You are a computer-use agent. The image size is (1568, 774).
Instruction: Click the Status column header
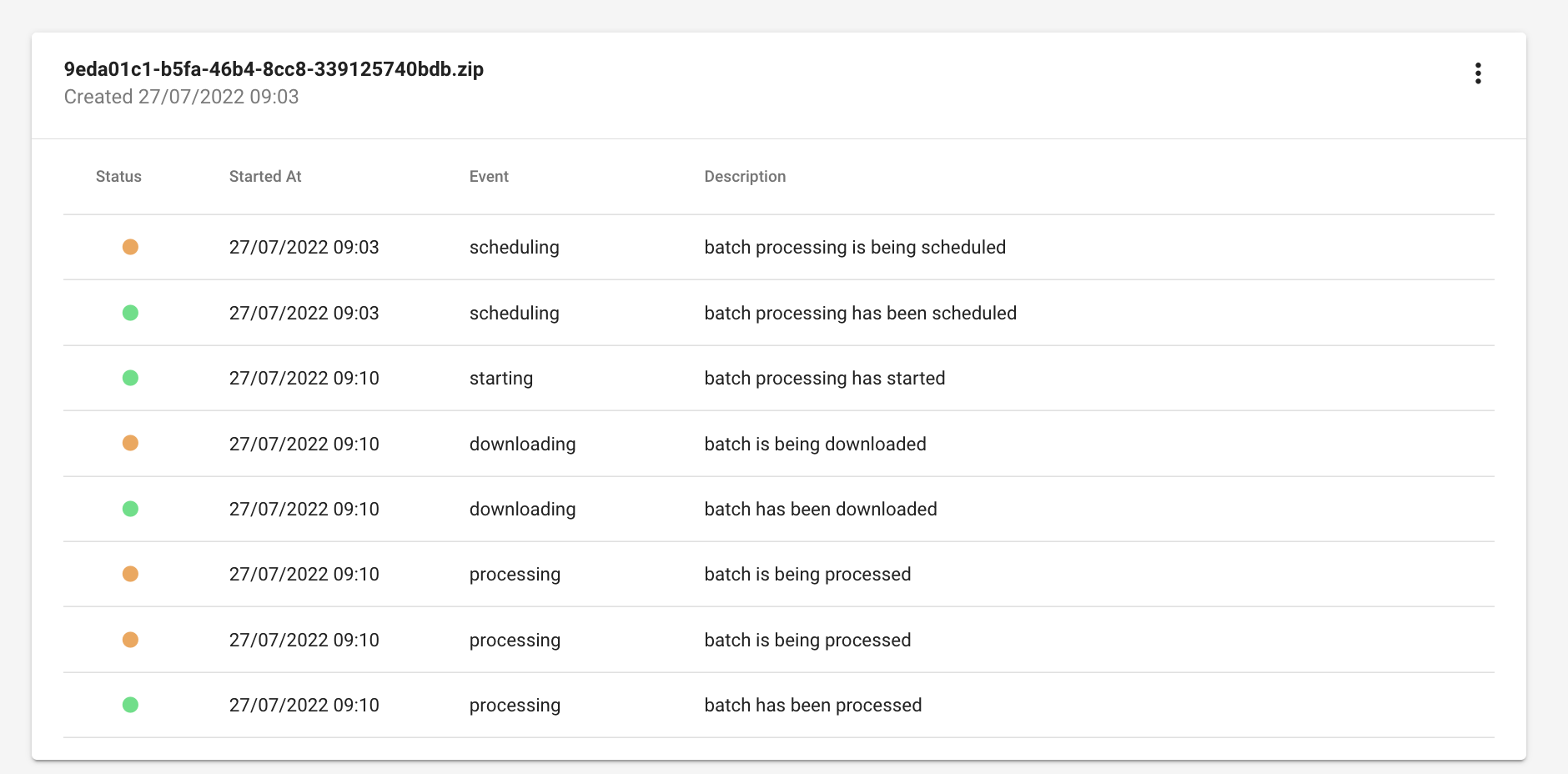click(x=118, y=177)
